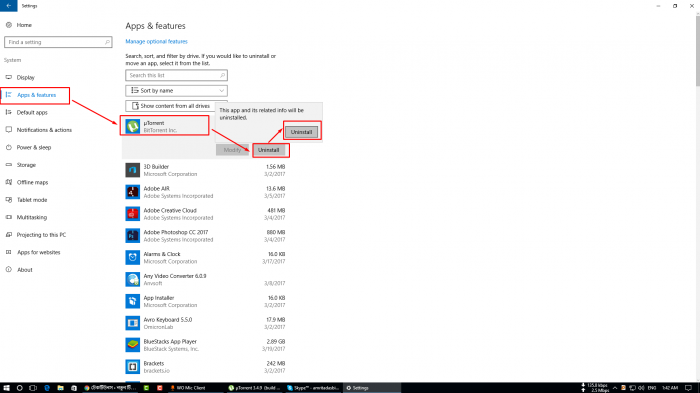The height and width of the screenshot is (393, 700).
Task: Click the search icon in Find a setting
Action: [x=107, y=42]
